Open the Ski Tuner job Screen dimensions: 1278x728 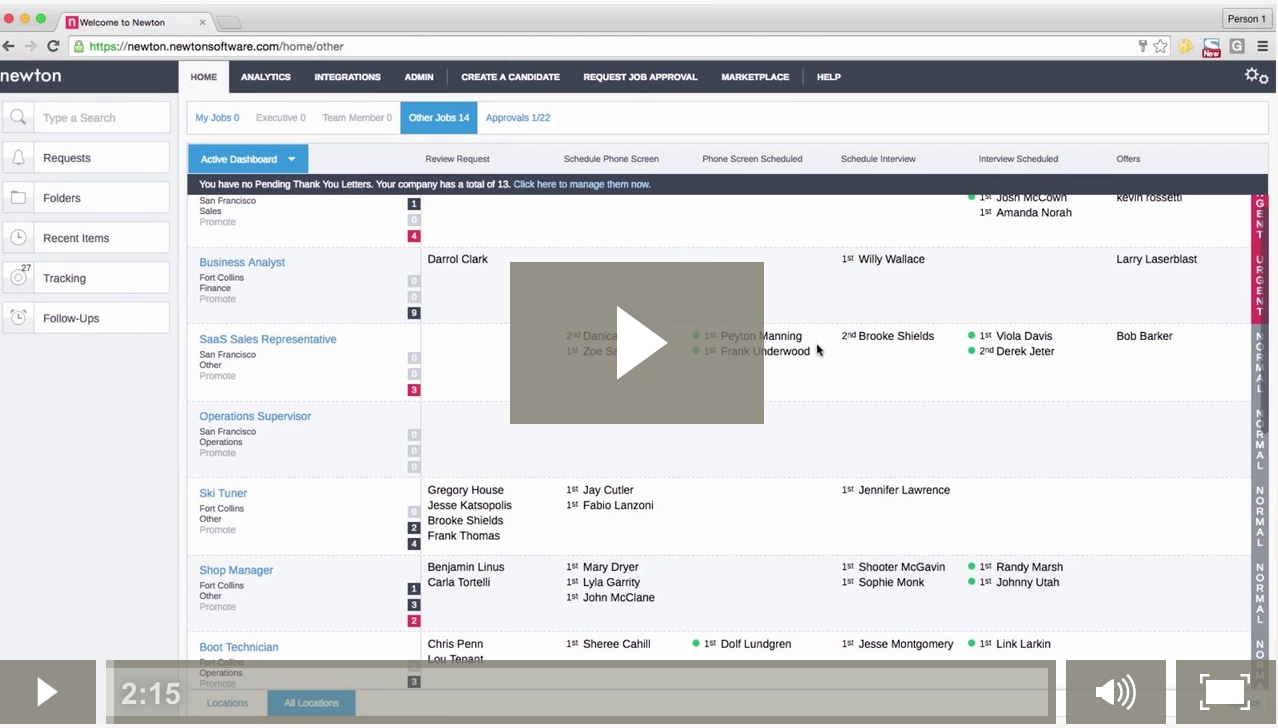pyautogui.click(x=223, y=493)
